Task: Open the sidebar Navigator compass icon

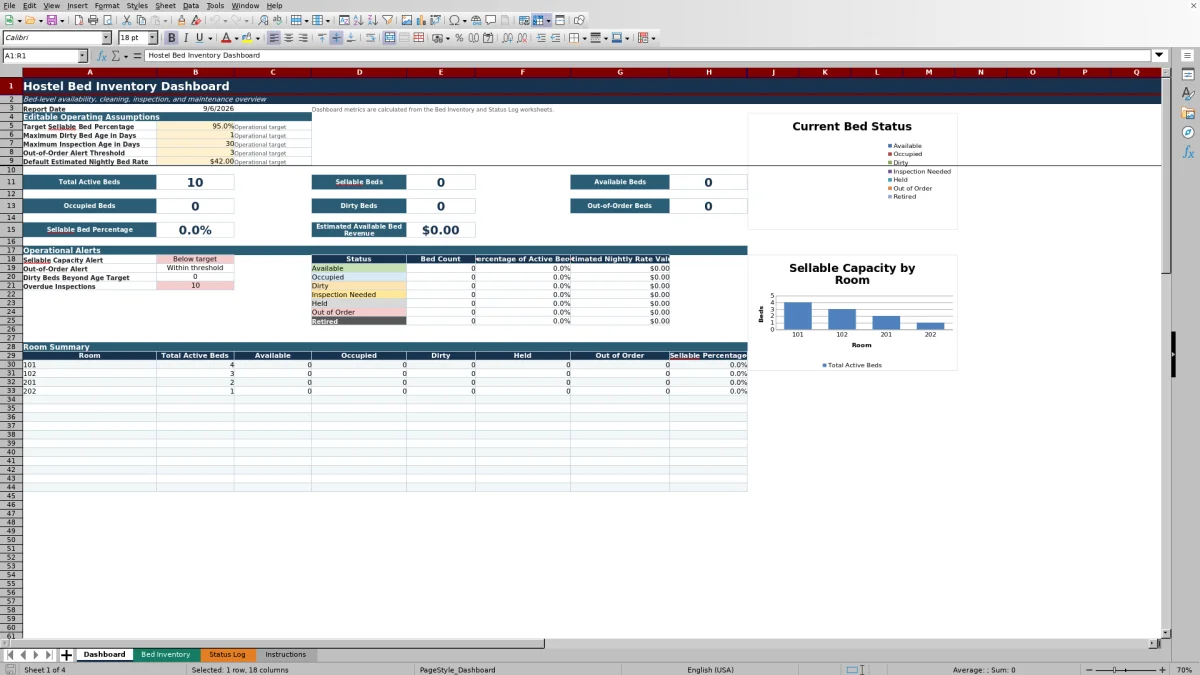Action: coord(1188,132)
